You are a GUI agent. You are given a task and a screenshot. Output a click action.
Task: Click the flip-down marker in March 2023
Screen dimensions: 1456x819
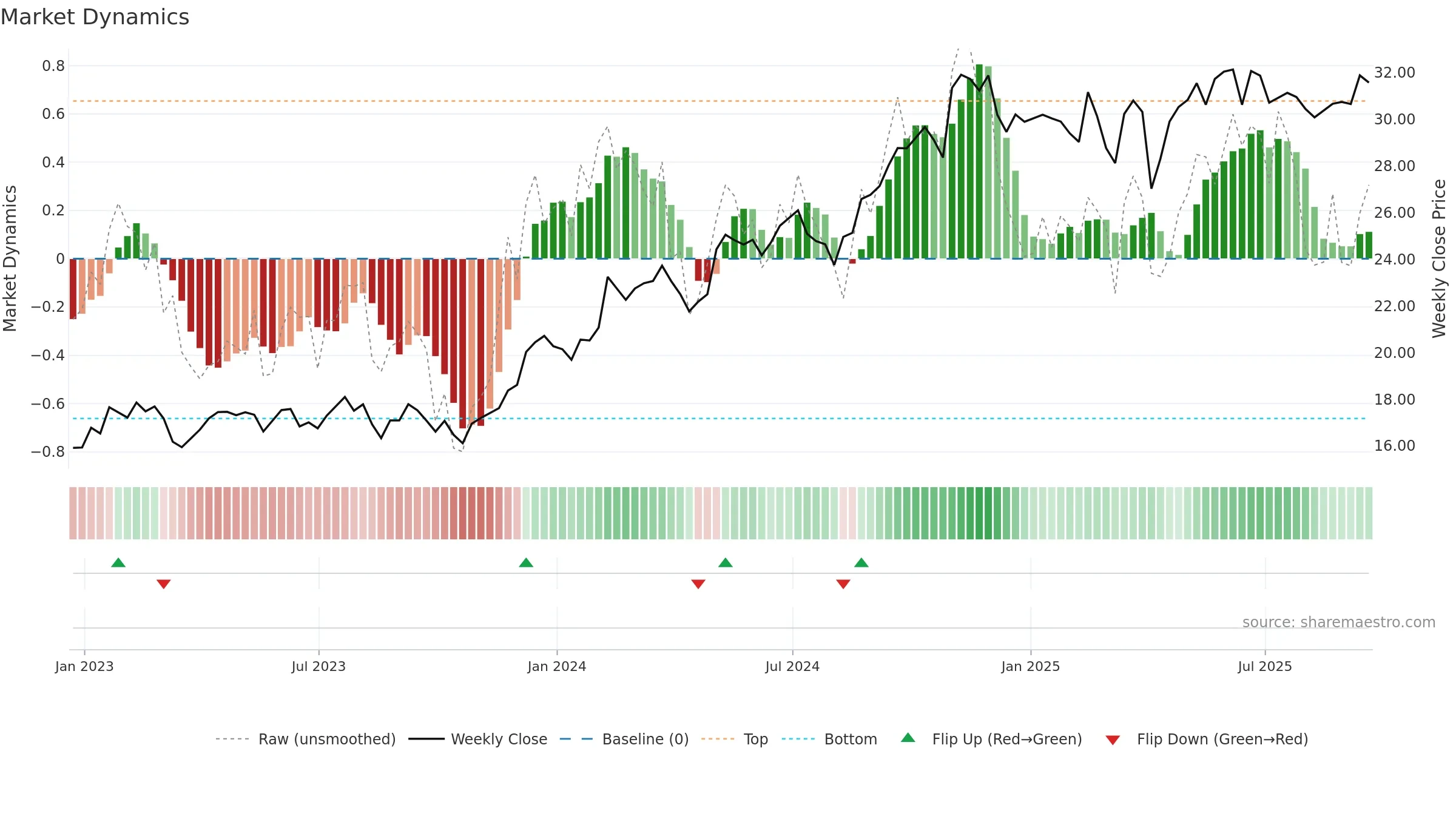tap(164, 584)
